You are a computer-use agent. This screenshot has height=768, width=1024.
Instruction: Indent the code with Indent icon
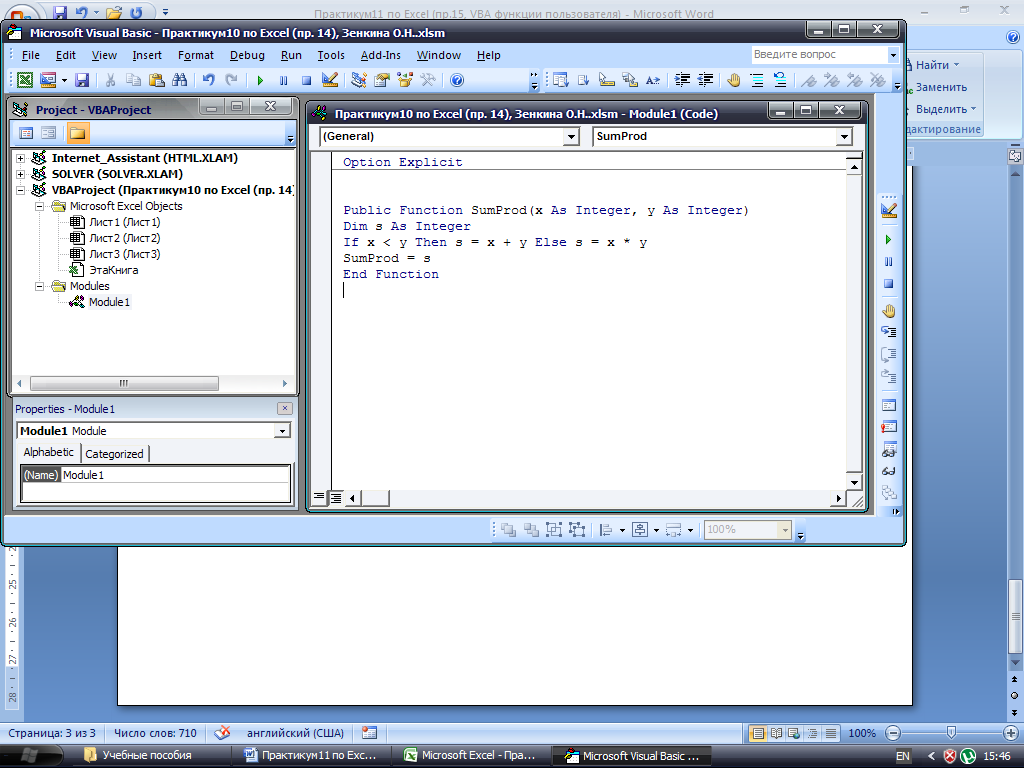pos(682,80)
